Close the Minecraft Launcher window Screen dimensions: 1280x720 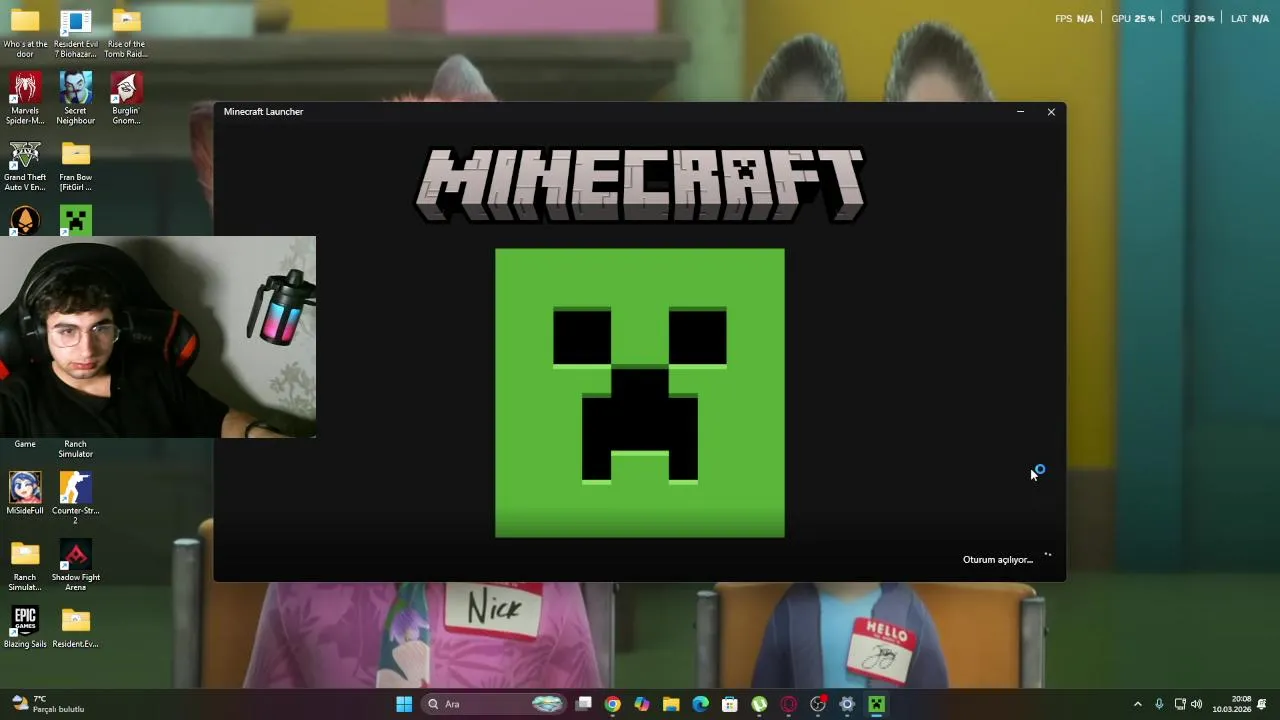click(x=1051, y=112)
